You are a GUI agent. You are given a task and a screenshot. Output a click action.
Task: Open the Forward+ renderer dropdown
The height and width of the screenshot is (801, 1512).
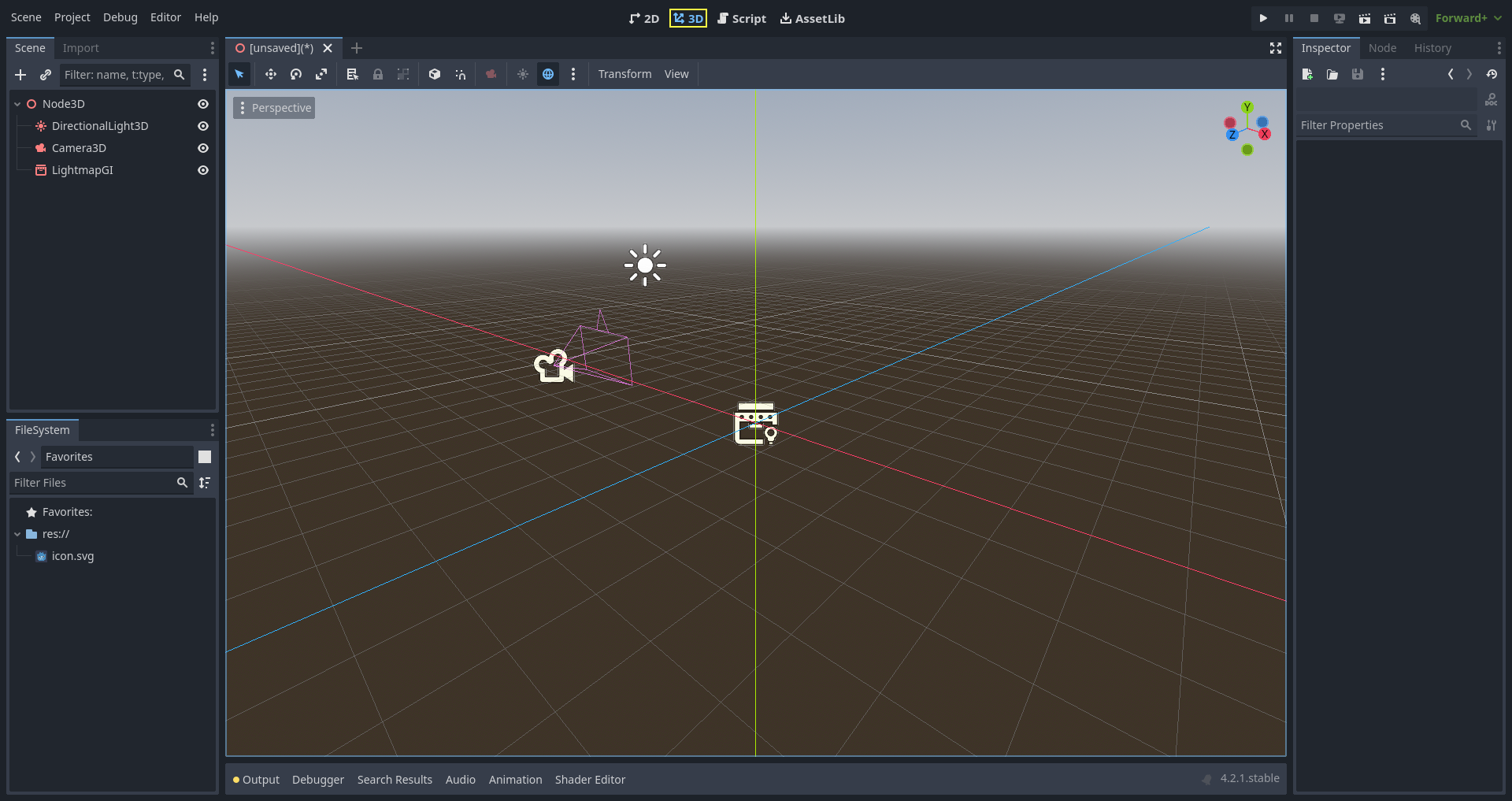(x=1468, y=17)
